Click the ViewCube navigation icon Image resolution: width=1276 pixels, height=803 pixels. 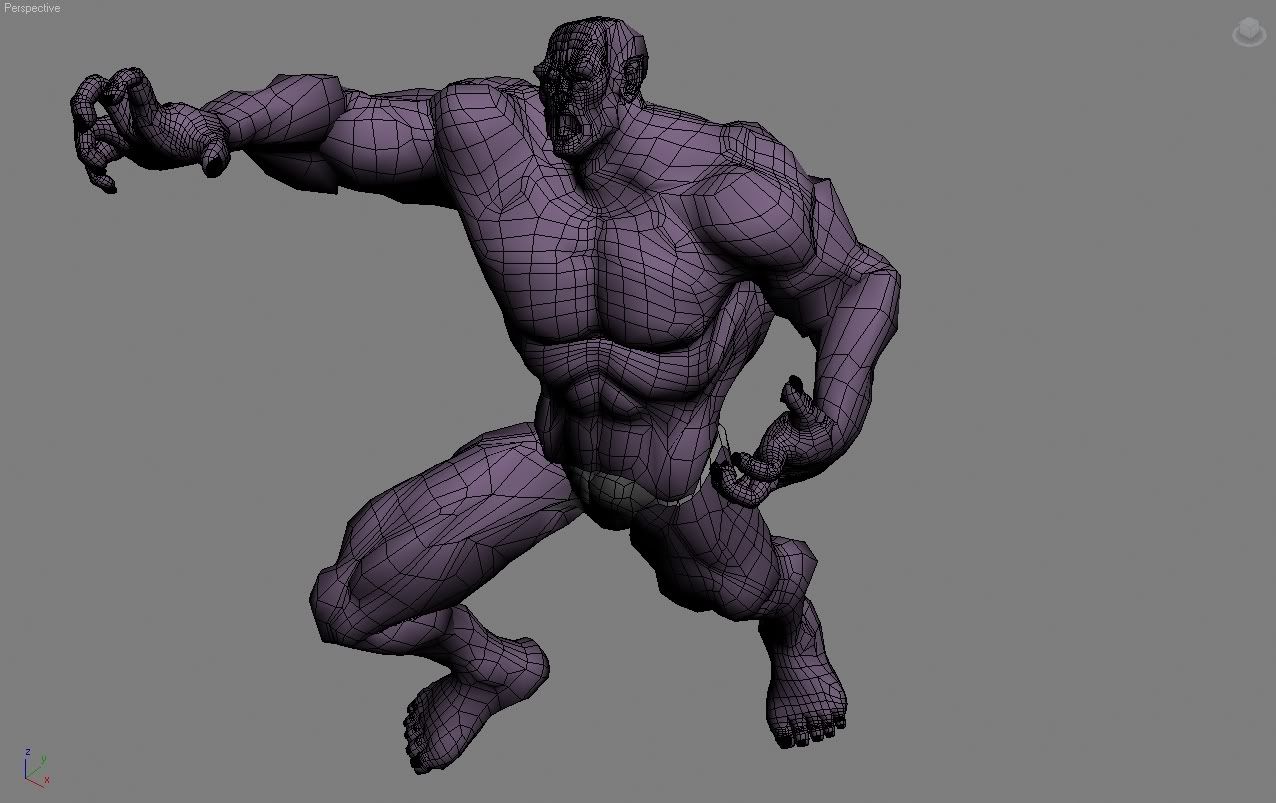tap(1249, 33)
